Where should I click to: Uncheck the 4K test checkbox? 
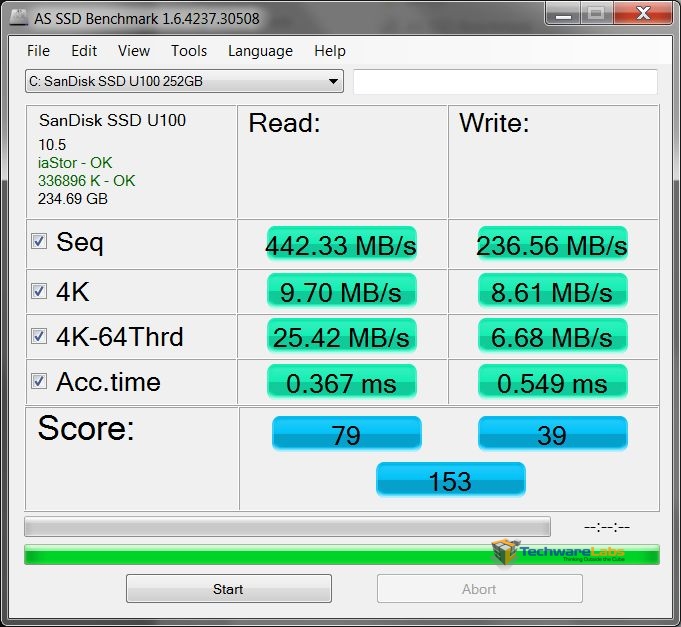coord(39,290)
